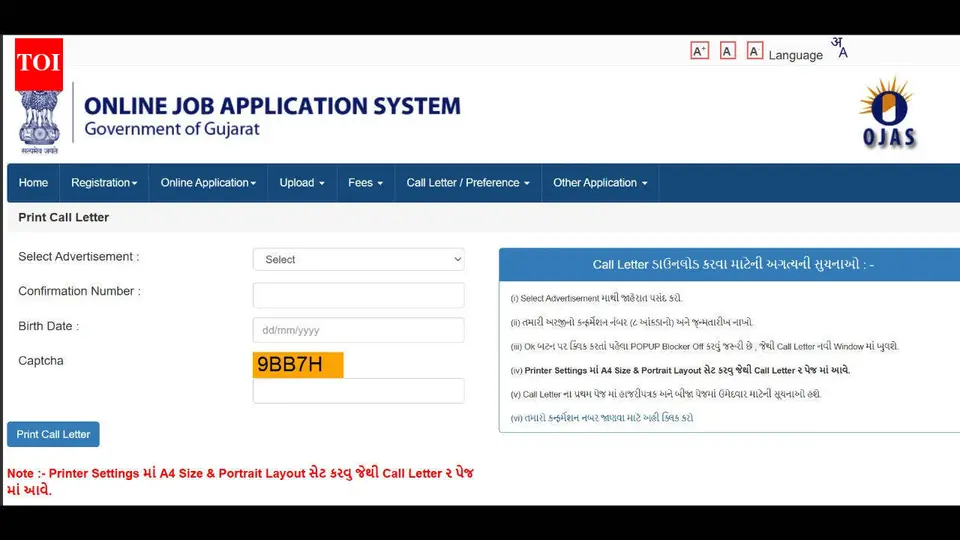Viewport: 960px width, 540px height.
Task: Click the Online Job Application System title
Action: click(272, 106)
